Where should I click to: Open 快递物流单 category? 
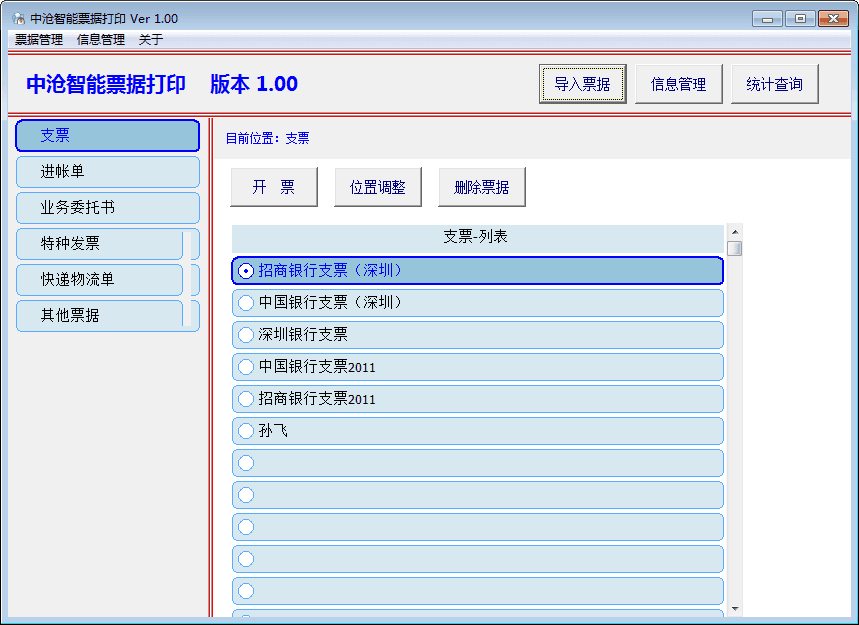pyautogui.click(x=100, y=280)
